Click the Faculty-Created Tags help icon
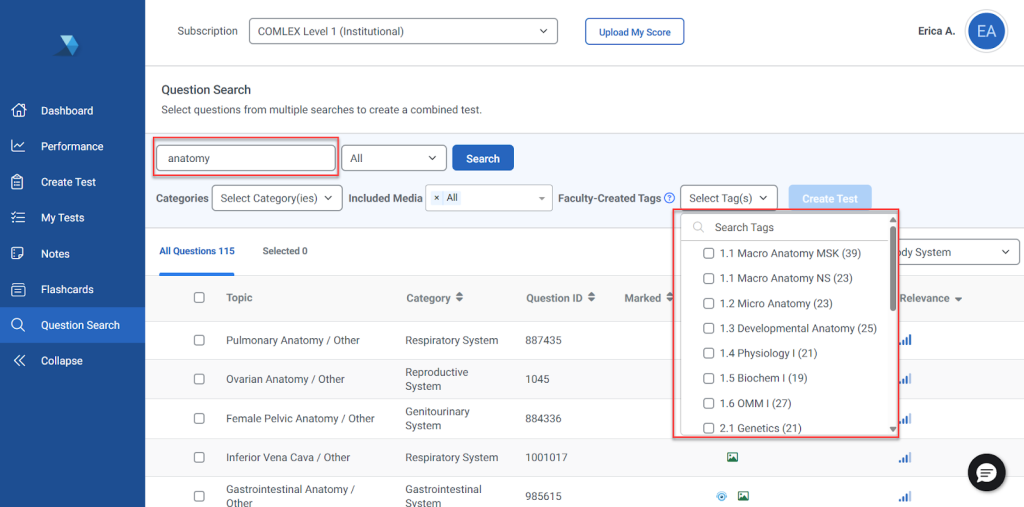Image resolution: width=1024 pixels, height=507 pixels. click(x=670, y=198)
